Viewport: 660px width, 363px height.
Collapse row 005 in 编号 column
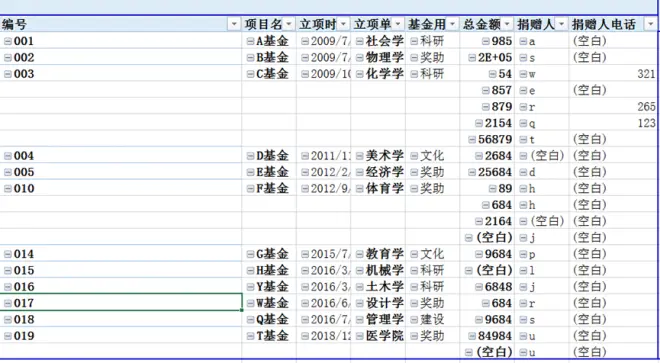[x=8, y=172]
